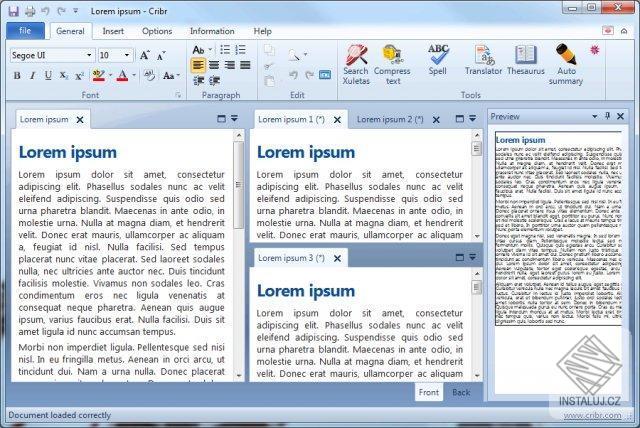Click the Print icon in the title bar
This screenshot has height=428, width=640.
[30, 11]
